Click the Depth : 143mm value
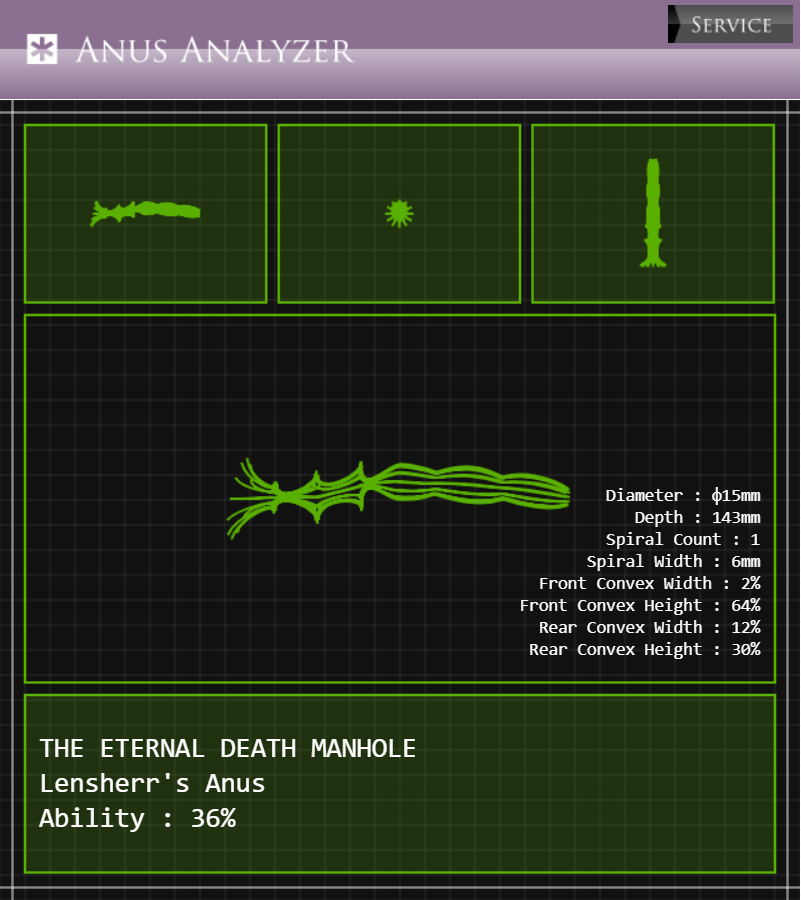 tap(697, 517)
